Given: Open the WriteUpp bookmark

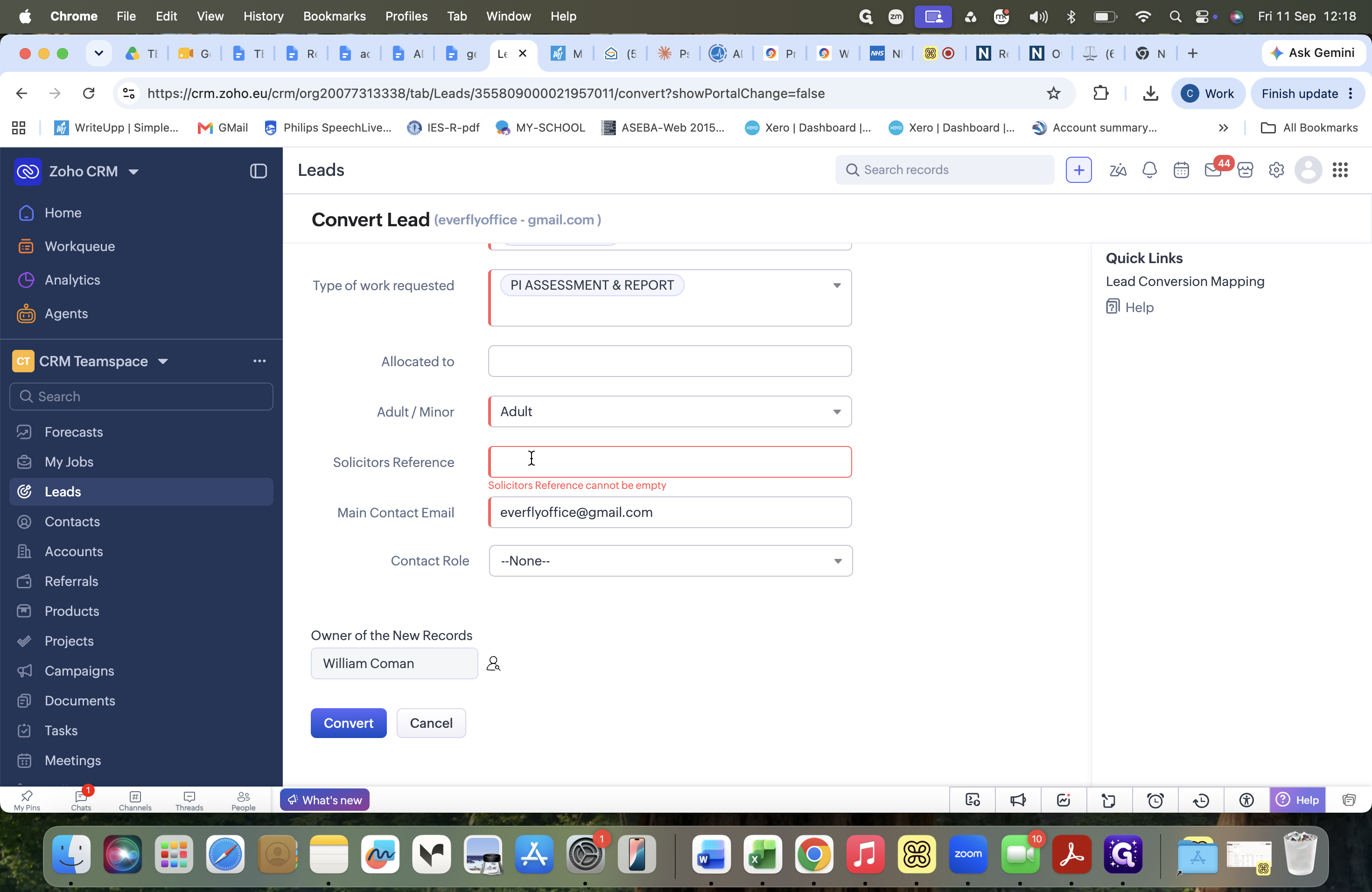Looking at the screenshot, I should (117, 128).
